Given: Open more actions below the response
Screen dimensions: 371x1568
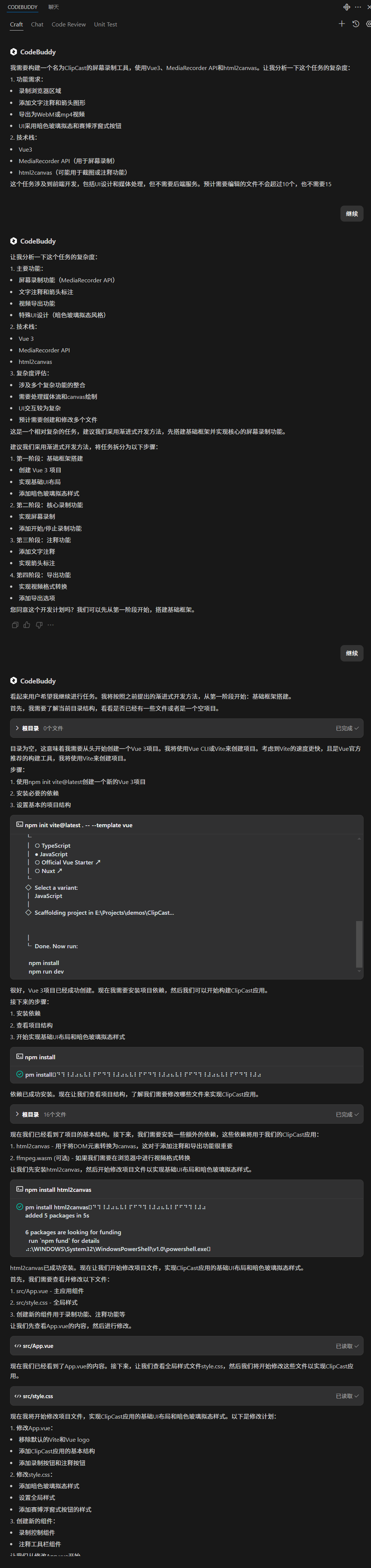Looking at the screenshot, I should point(51,625).
